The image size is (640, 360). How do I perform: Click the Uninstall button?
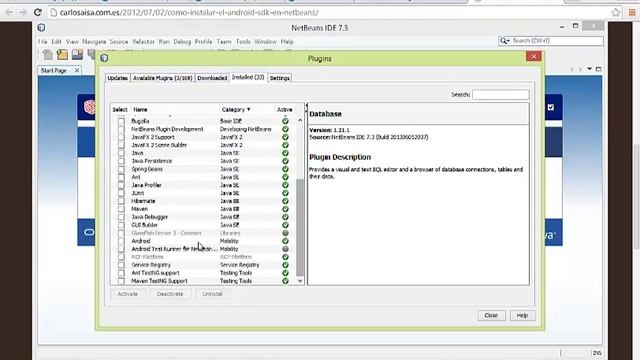click(212, 294)
